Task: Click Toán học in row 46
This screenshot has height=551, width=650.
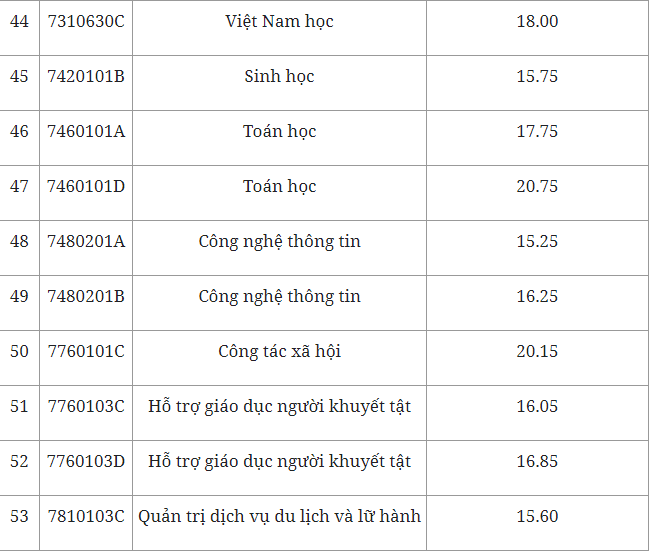Action: click(x=279, y=132)
